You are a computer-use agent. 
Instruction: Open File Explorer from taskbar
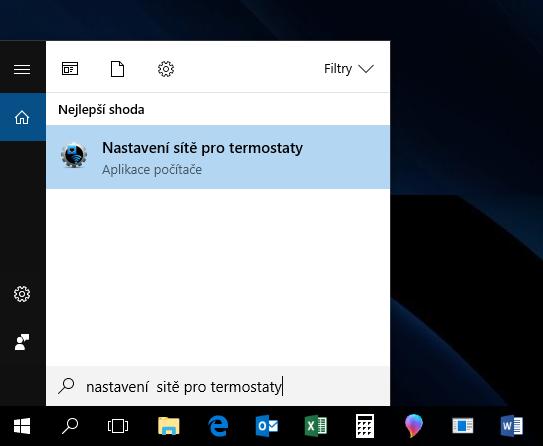(x=169, y=426)
